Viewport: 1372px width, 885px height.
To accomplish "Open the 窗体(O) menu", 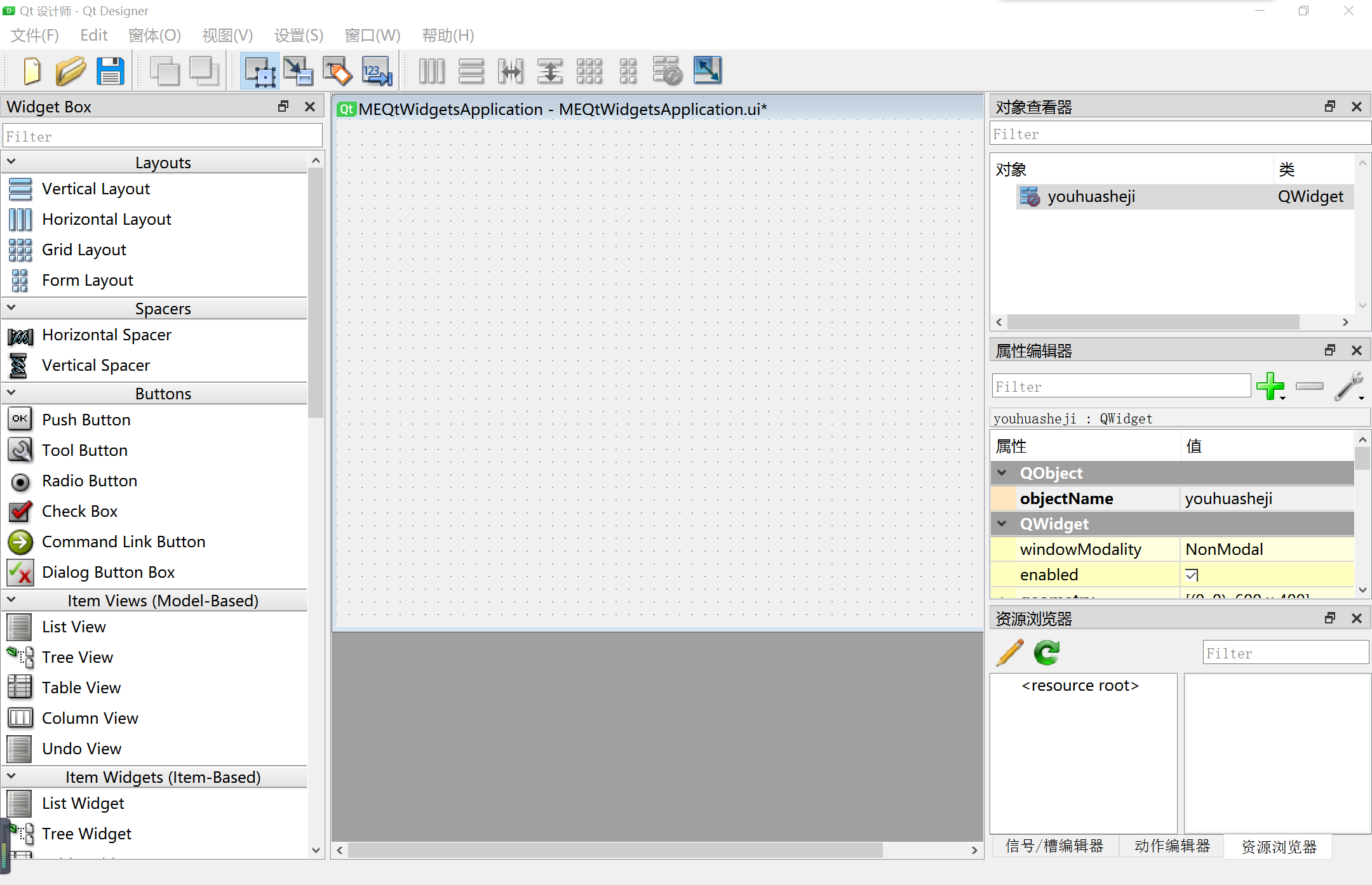I will (154, 35).
